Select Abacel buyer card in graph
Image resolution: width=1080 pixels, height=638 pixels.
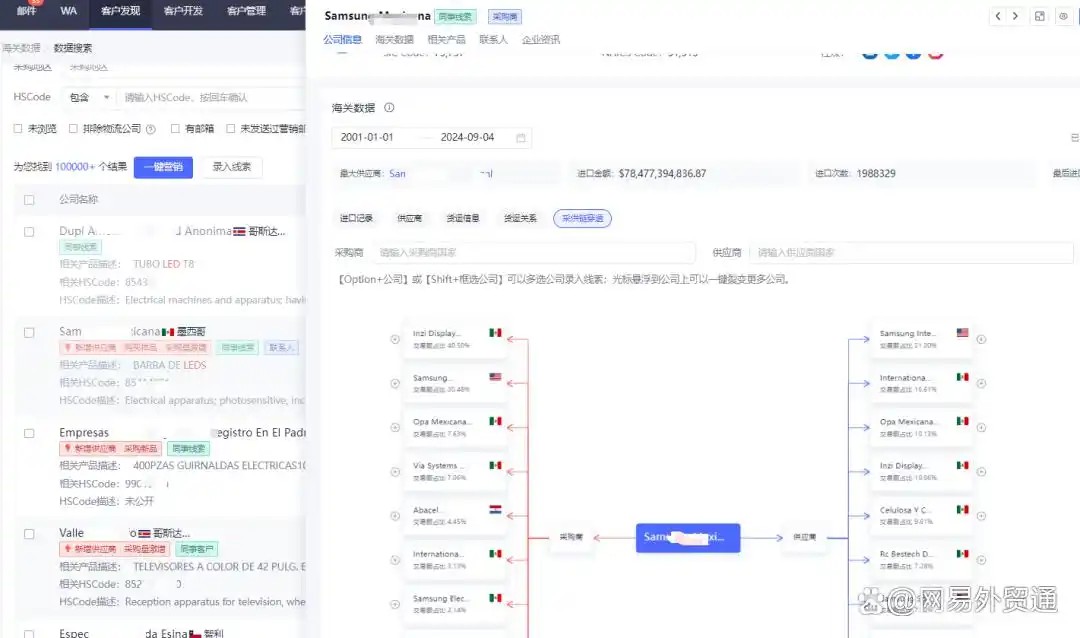point(456,515)
